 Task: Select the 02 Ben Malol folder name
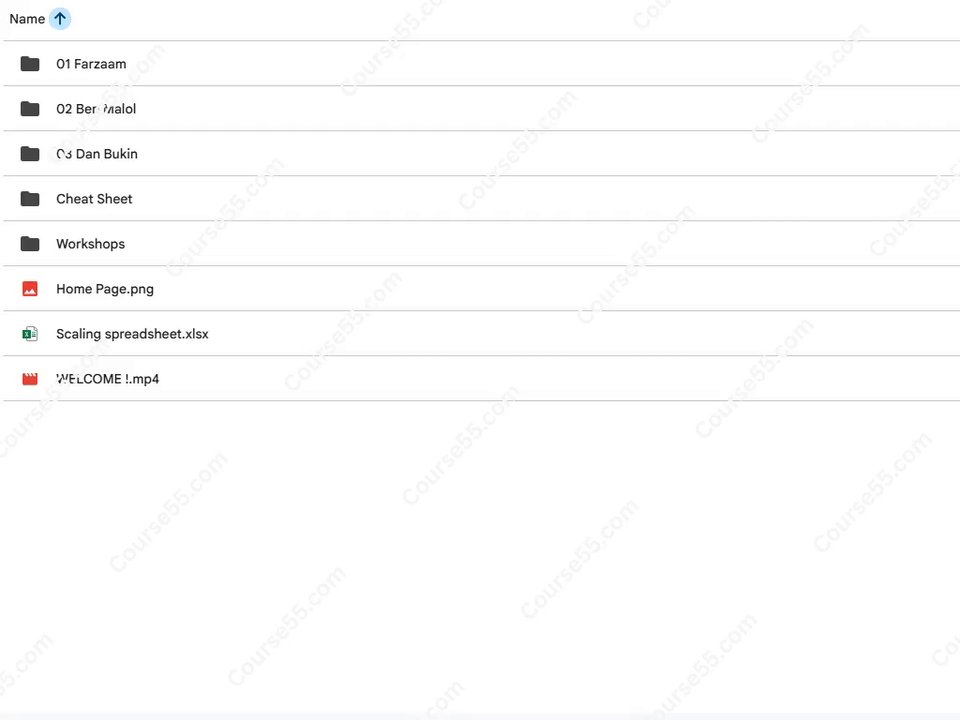tap(96, 109)
